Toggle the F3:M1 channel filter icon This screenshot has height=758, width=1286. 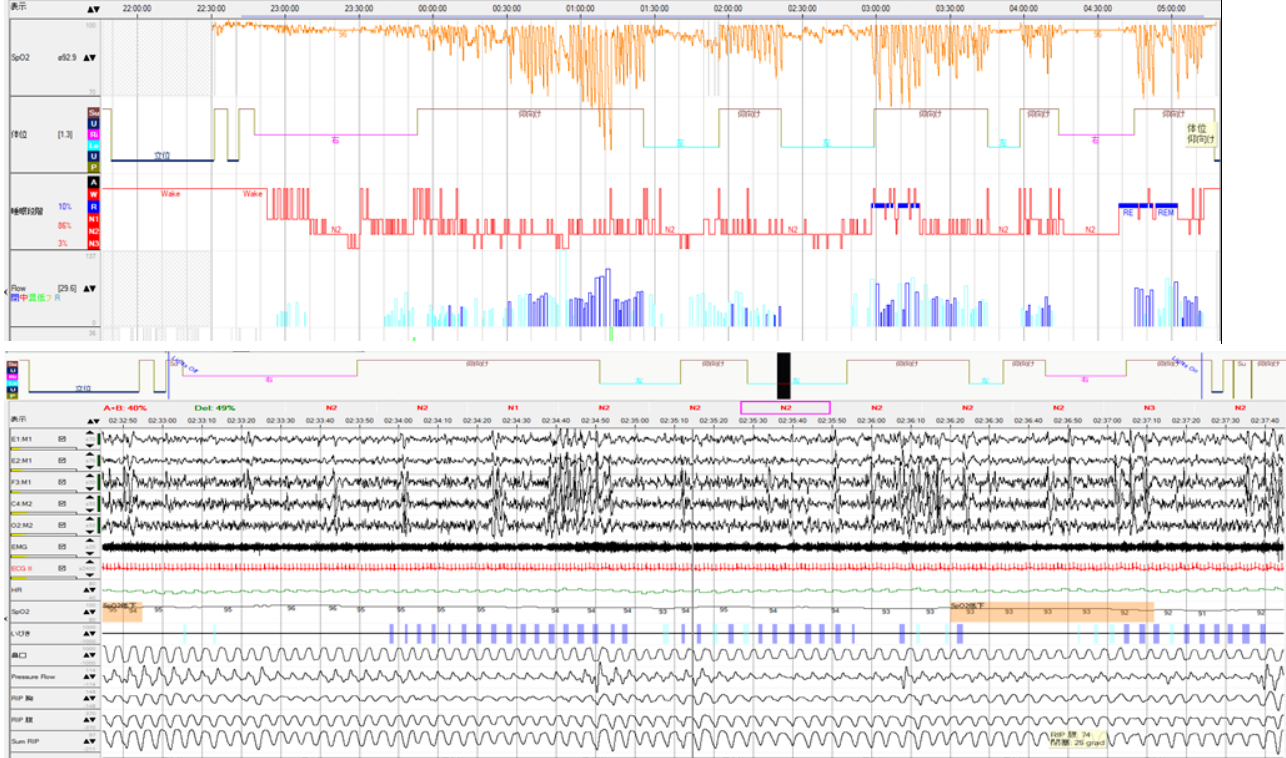(x=61, y=482)
